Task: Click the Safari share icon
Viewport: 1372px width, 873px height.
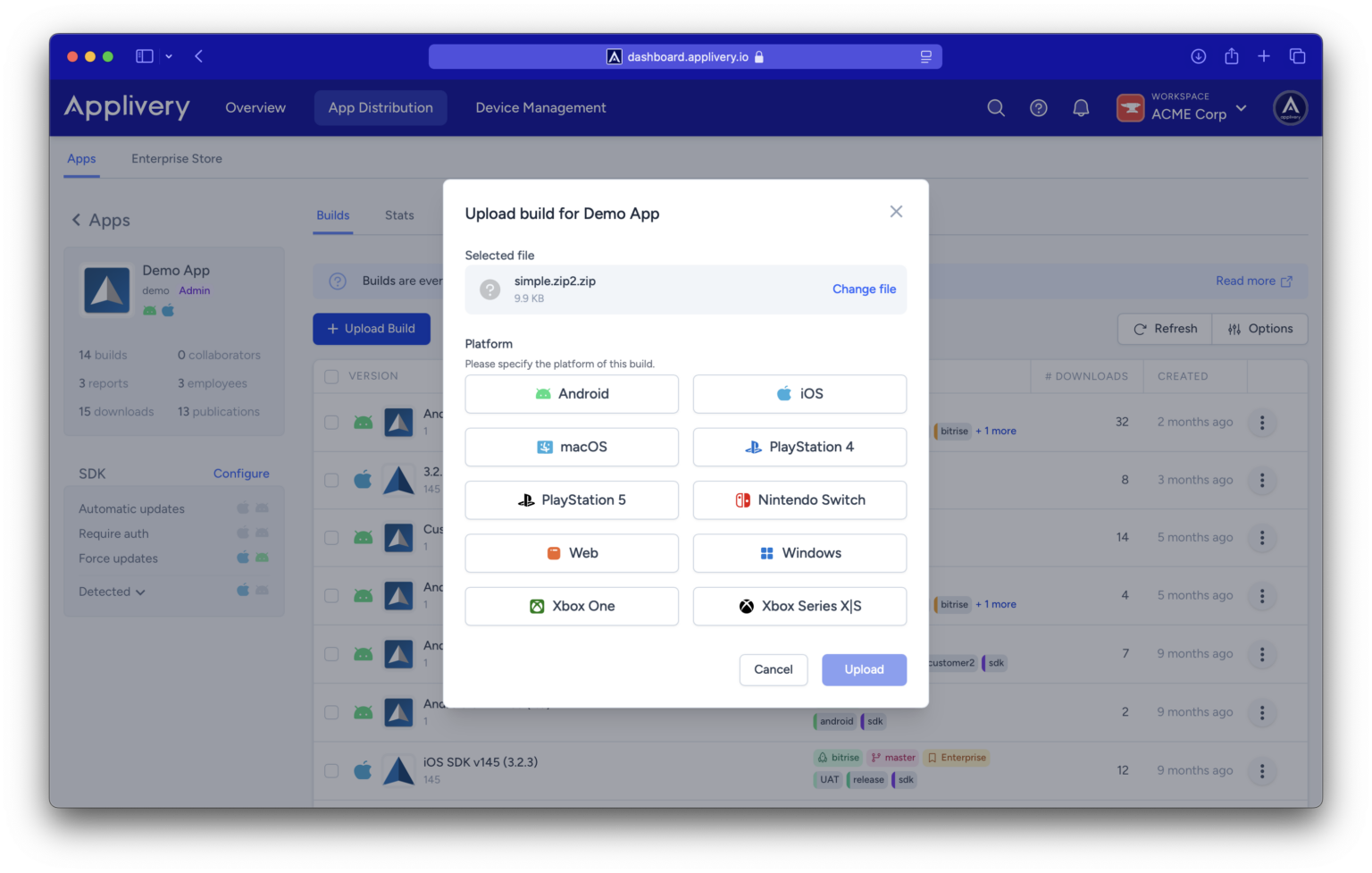Action: (1232, 56)
